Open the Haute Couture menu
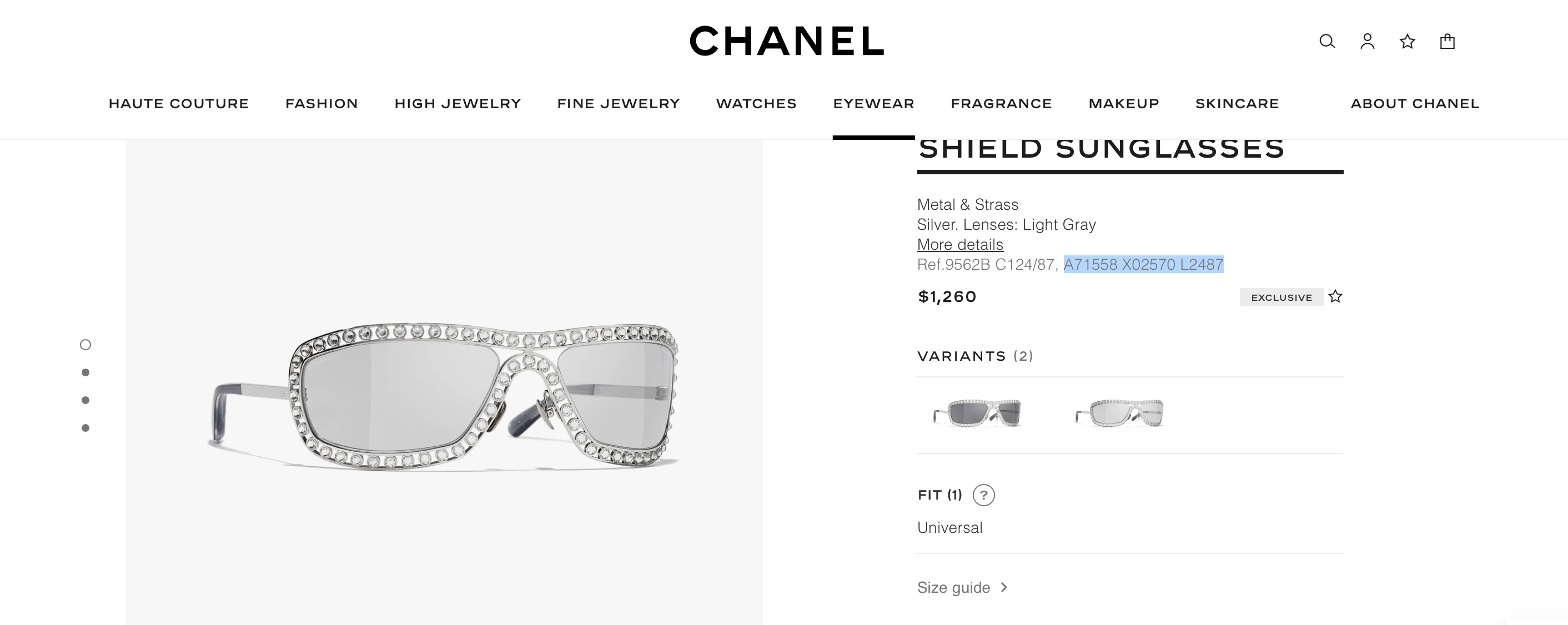1568x625 pixels. click(x=178, y=103)
